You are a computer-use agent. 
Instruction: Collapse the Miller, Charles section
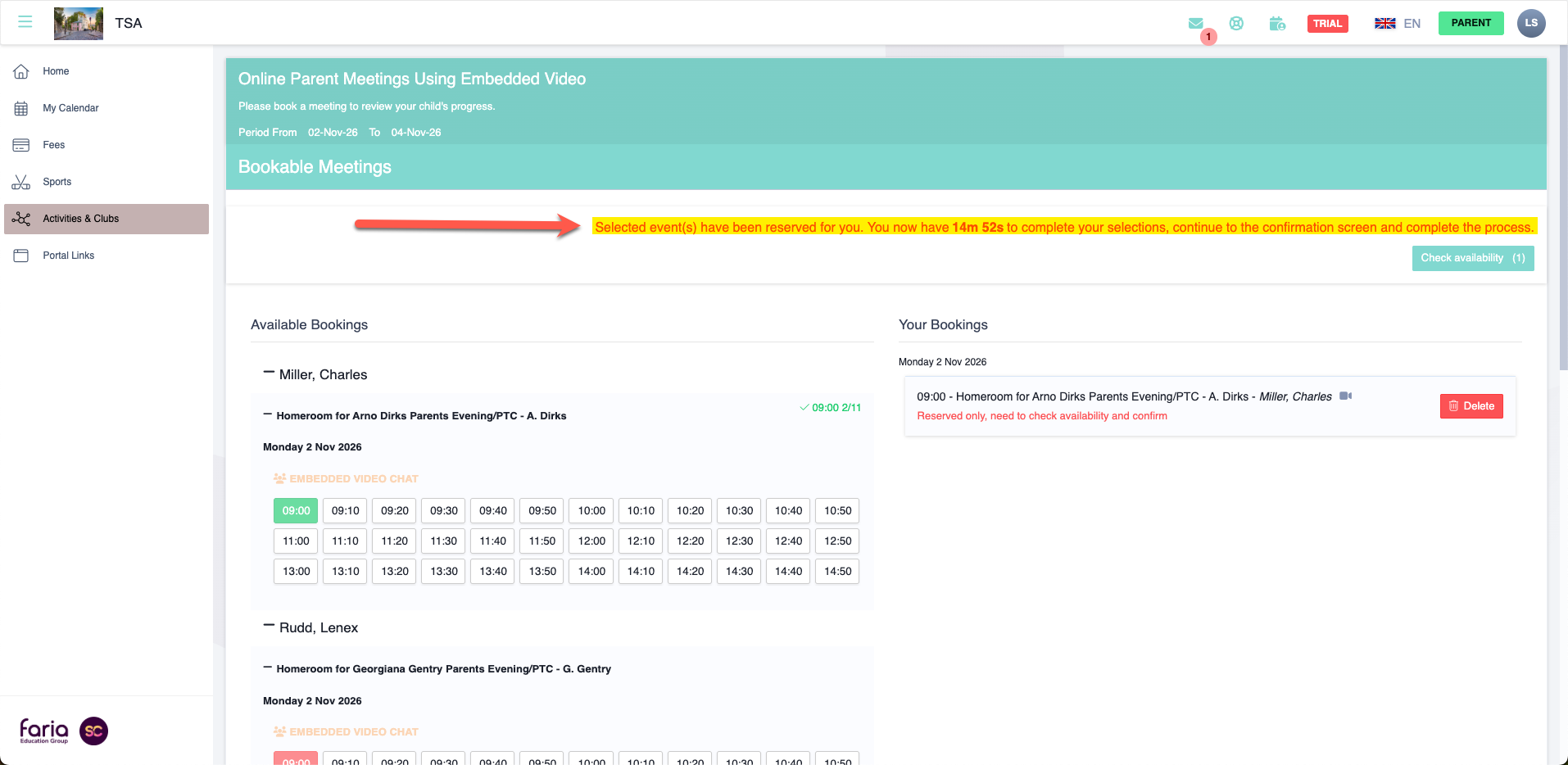pos(269,373)
